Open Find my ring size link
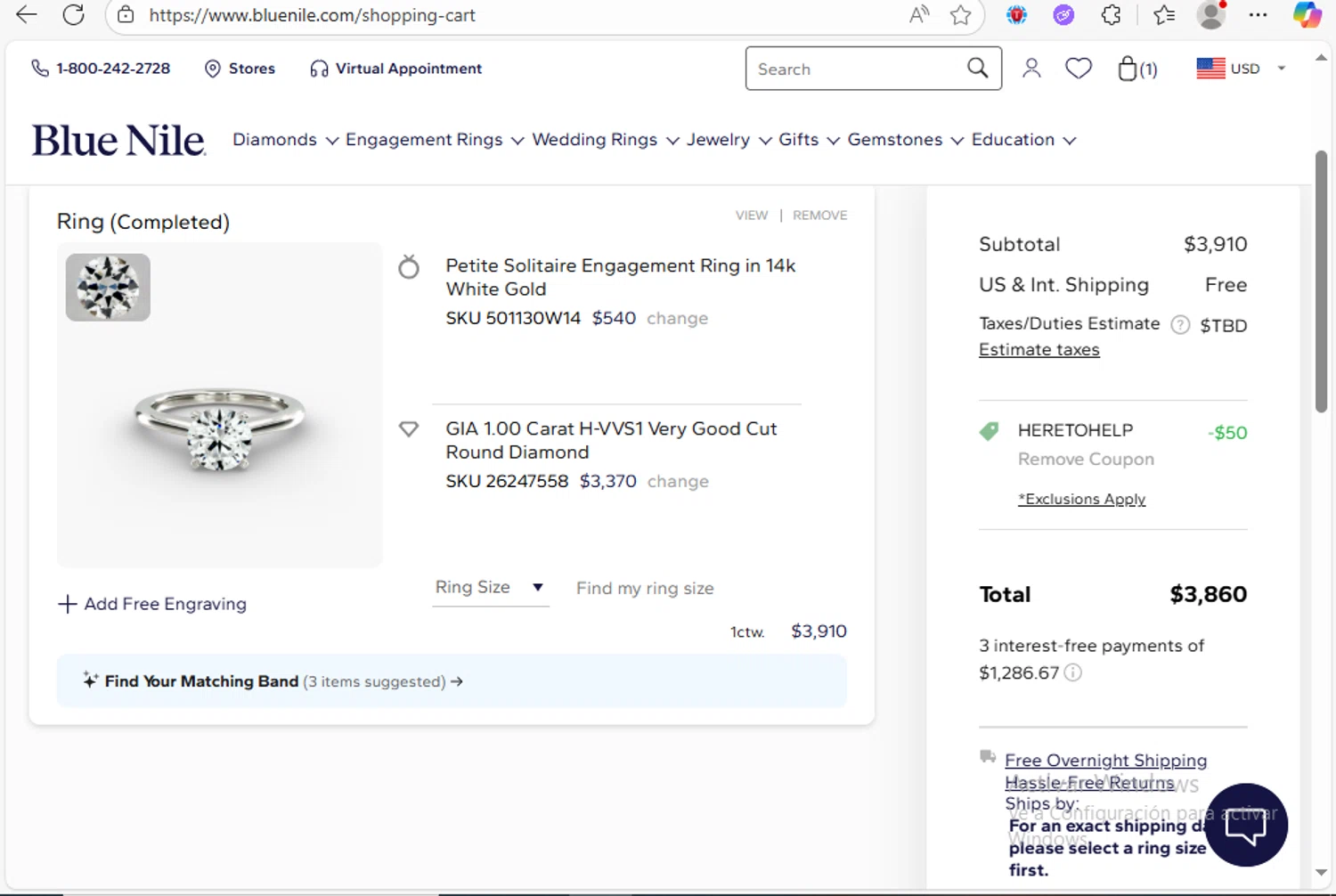 coord(645,589)
